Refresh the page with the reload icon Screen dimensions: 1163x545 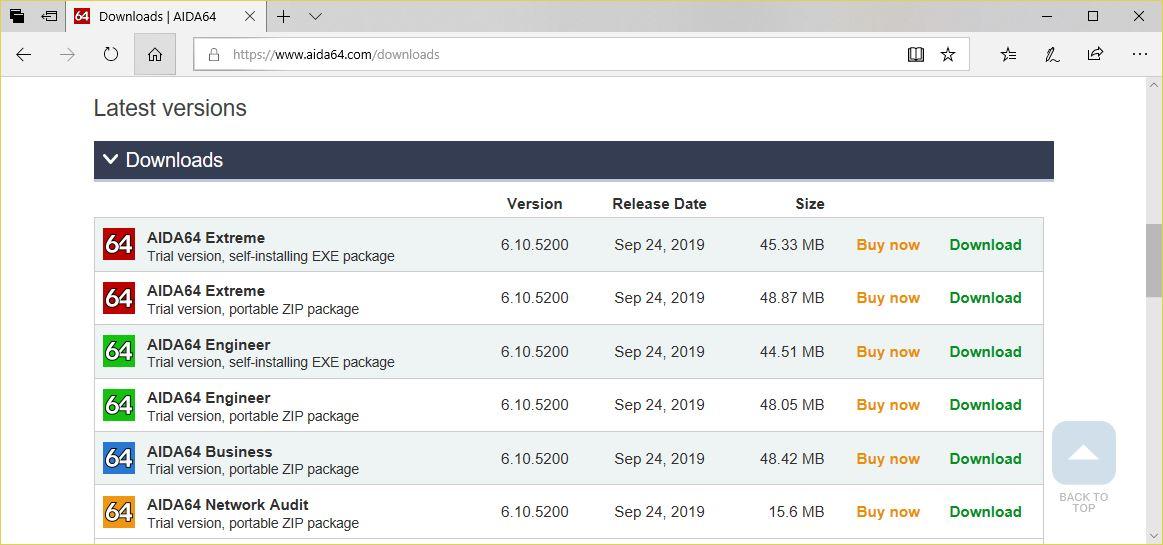pyautogui.click(x=111, y=54)
